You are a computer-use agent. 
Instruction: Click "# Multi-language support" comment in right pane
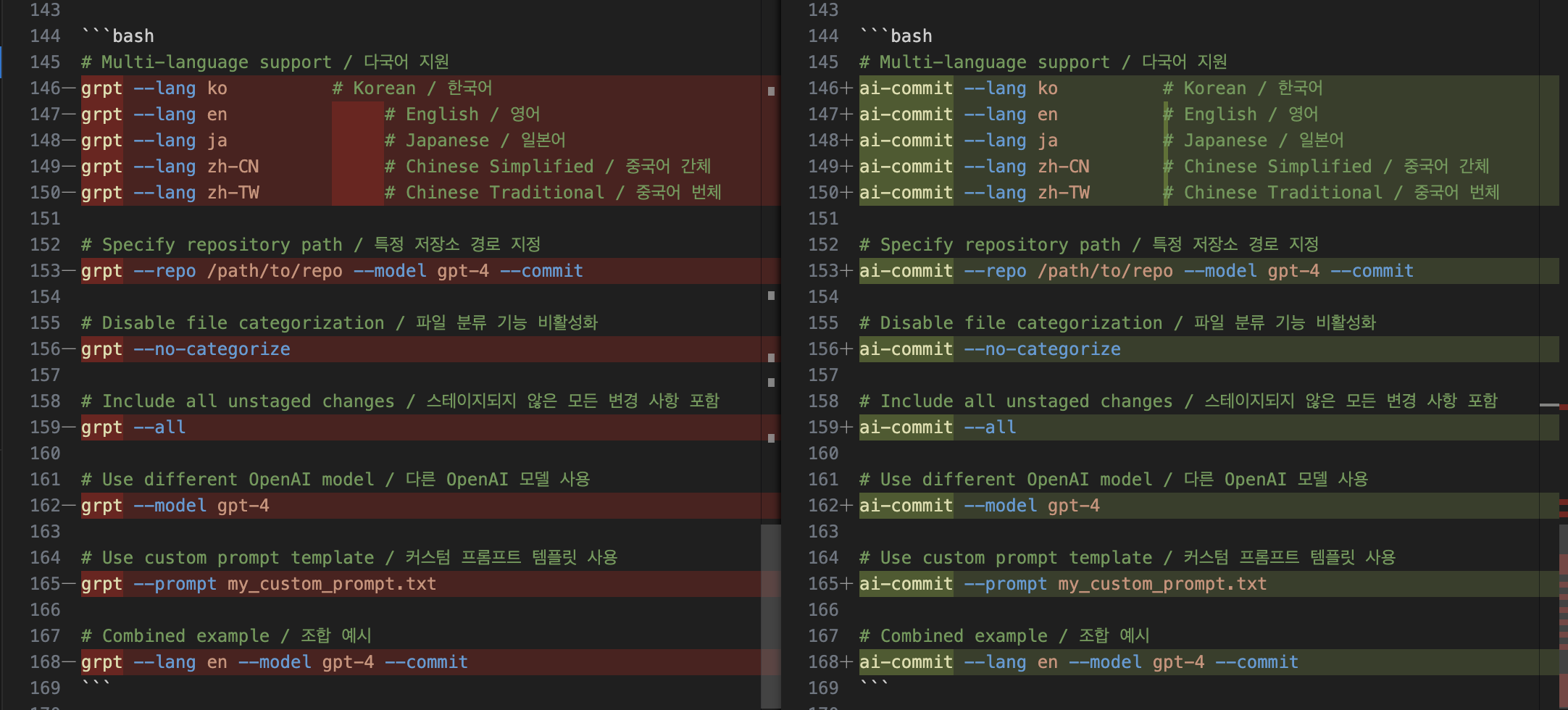(x=985, y=62)
